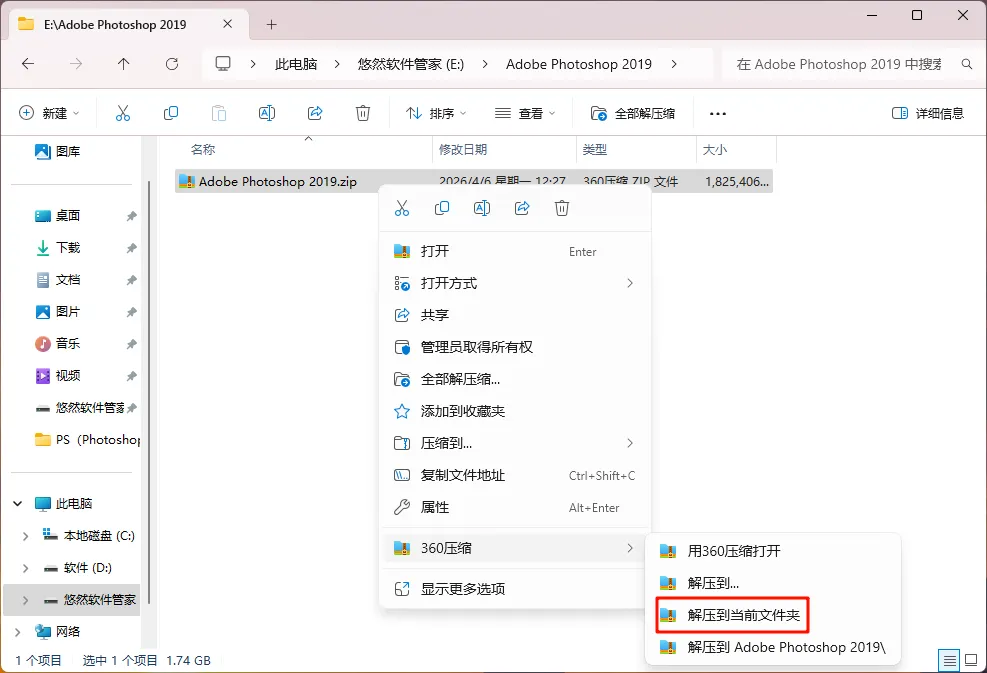
Task: Expand the 网络 node
Action: coord(18,632)
